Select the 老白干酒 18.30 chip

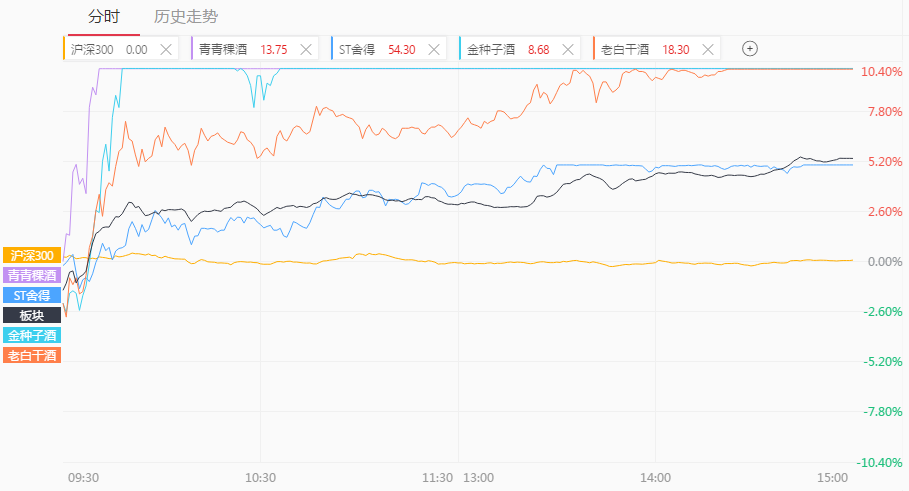657,49
